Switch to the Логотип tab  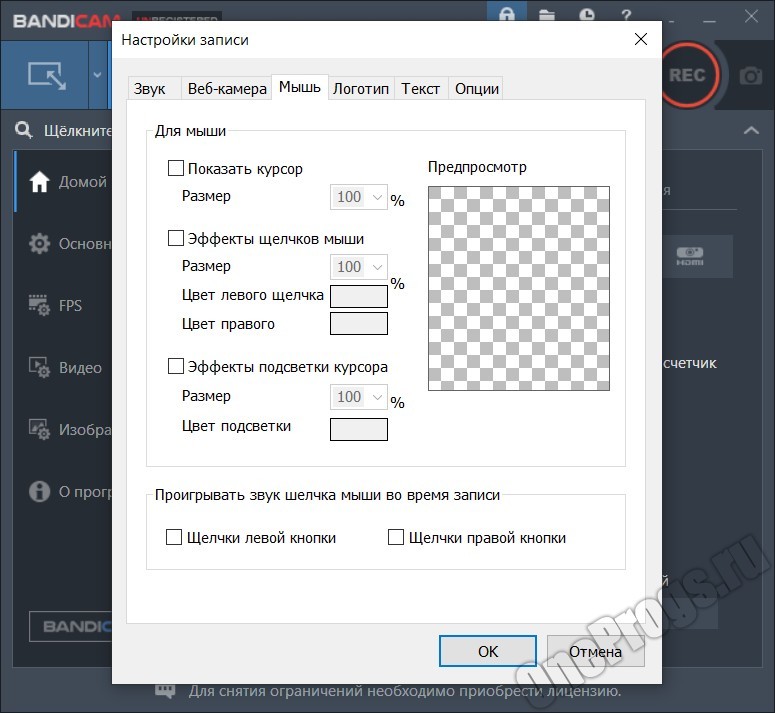(x=360, y=88)
